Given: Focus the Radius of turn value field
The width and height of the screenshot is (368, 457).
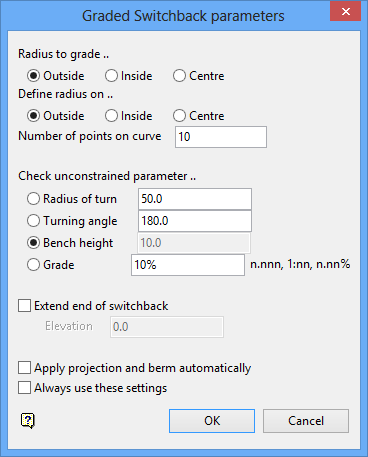Looking at the screenshot, I should (195, 199).
